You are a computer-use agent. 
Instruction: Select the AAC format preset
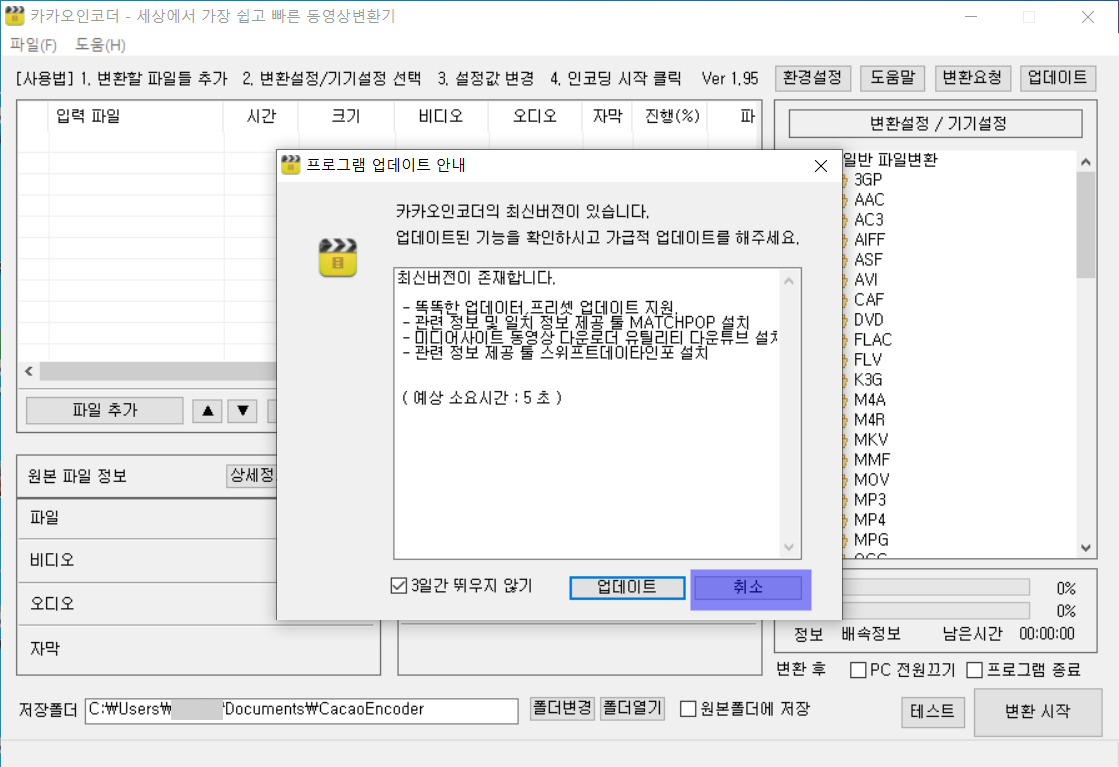869,200
